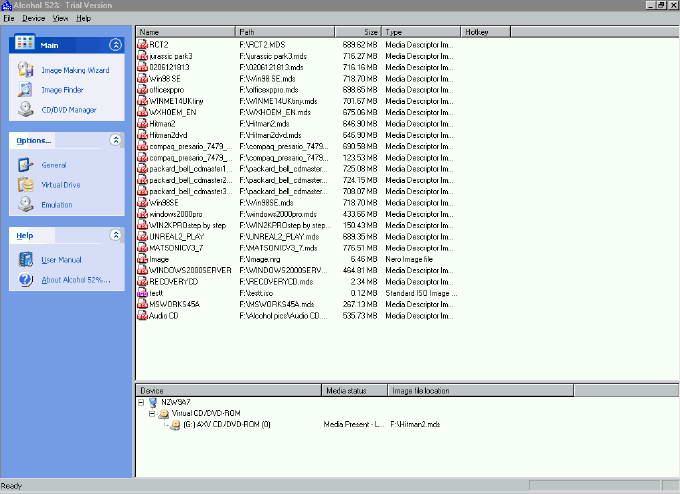Open the Device menu
The height and width of the screenshot is (494, 680).
point(33,18)
